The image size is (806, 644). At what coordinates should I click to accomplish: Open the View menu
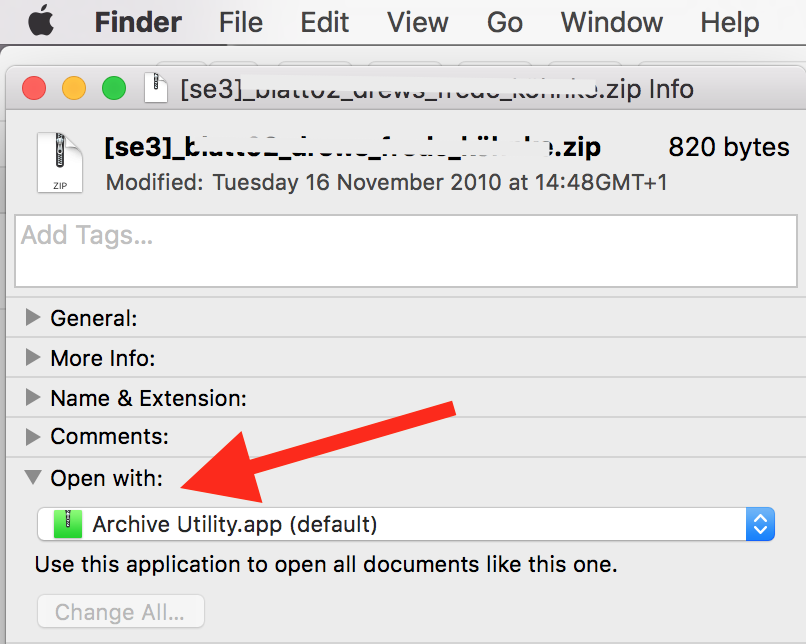click(417, 22)
